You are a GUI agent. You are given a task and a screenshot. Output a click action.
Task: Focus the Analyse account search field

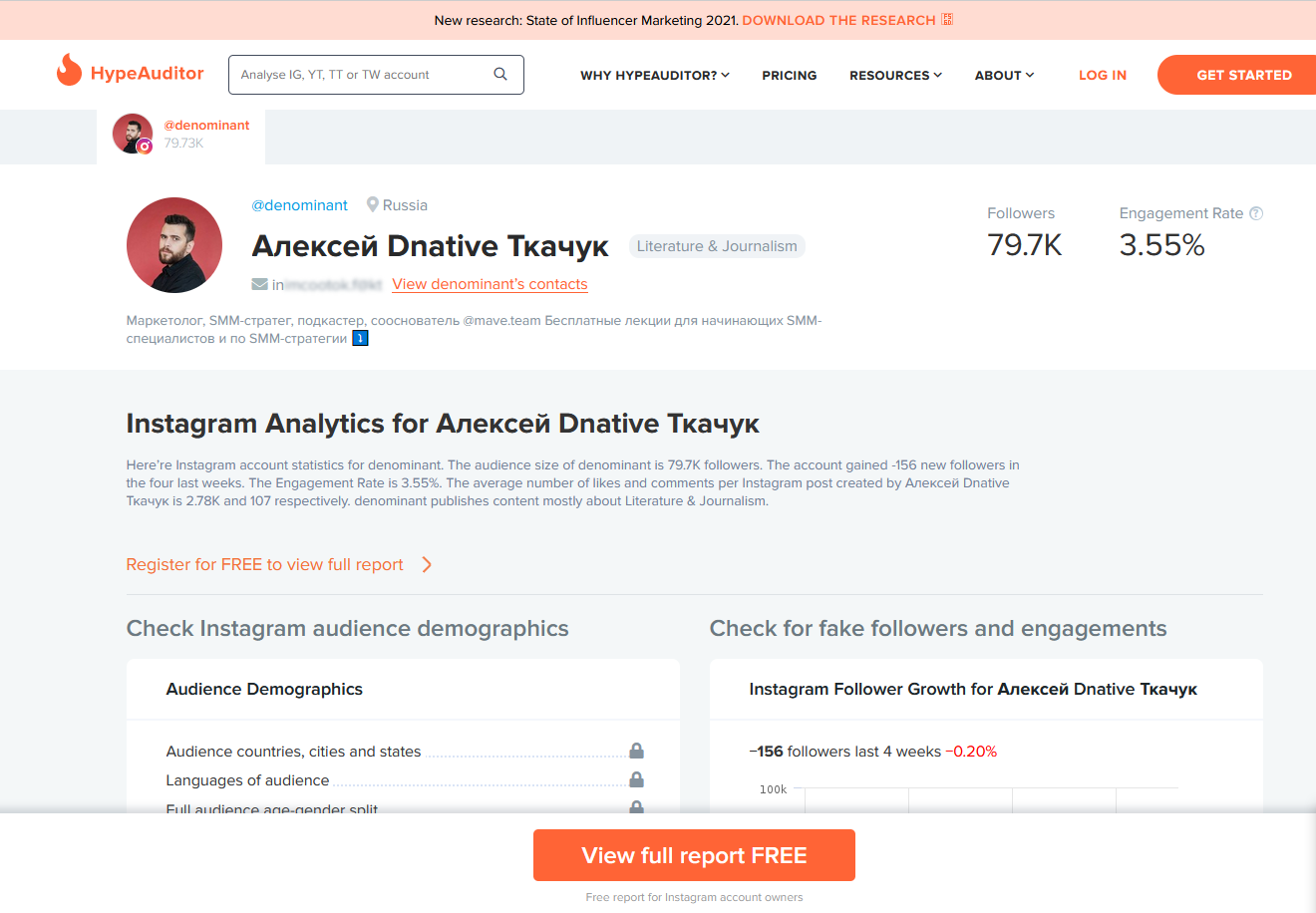coord(376,75)
